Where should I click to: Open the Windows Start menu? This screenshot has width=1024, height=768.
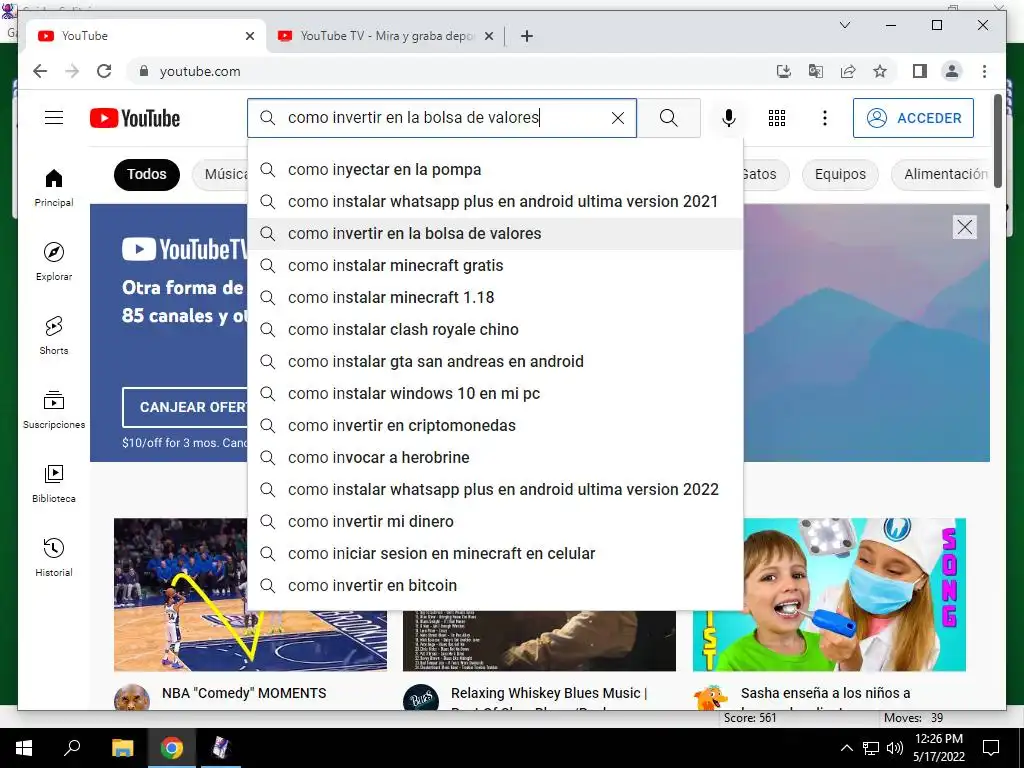(x=23, y=748)
